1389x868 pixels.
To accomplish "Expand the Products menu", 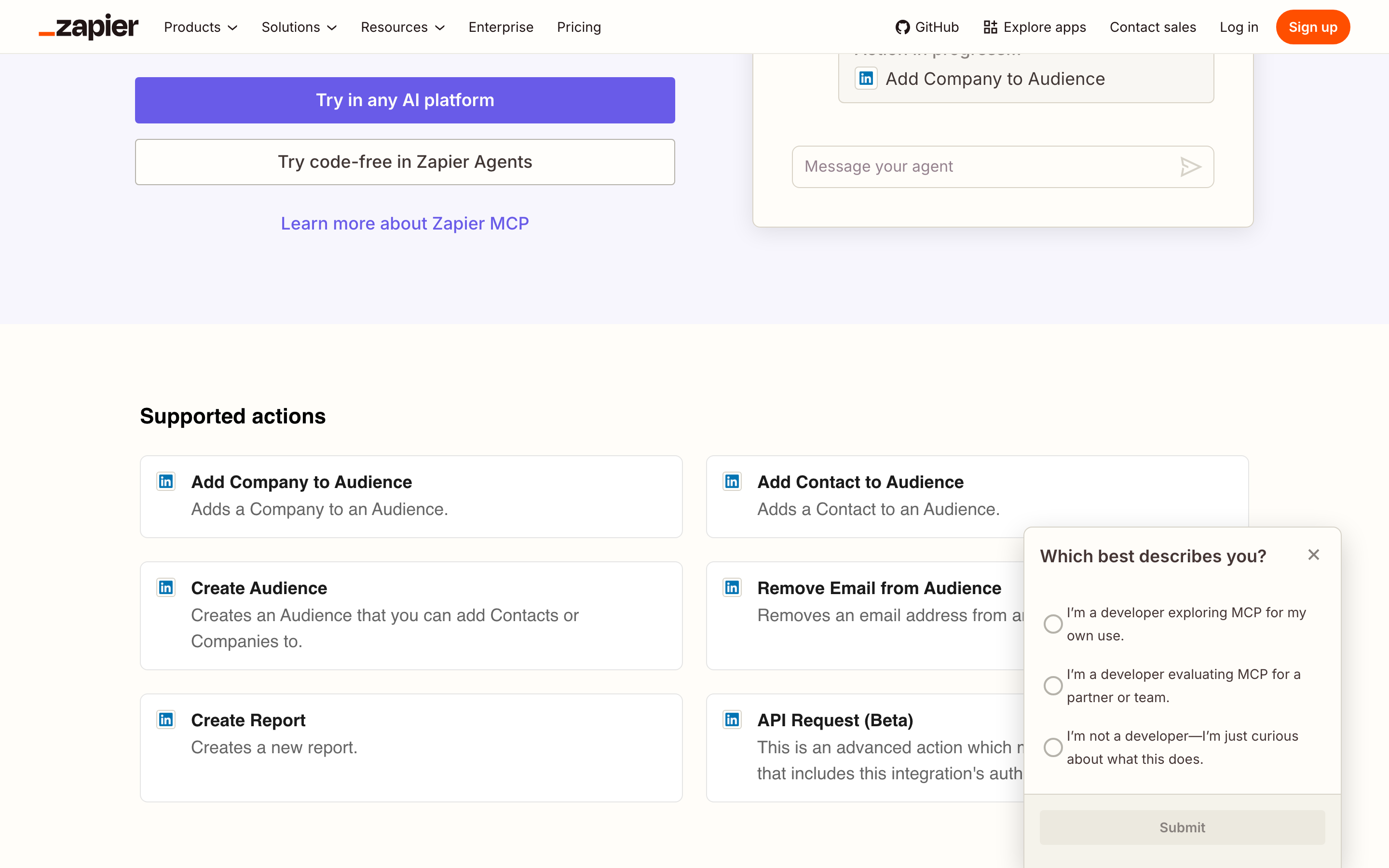I will click(201, 27).
